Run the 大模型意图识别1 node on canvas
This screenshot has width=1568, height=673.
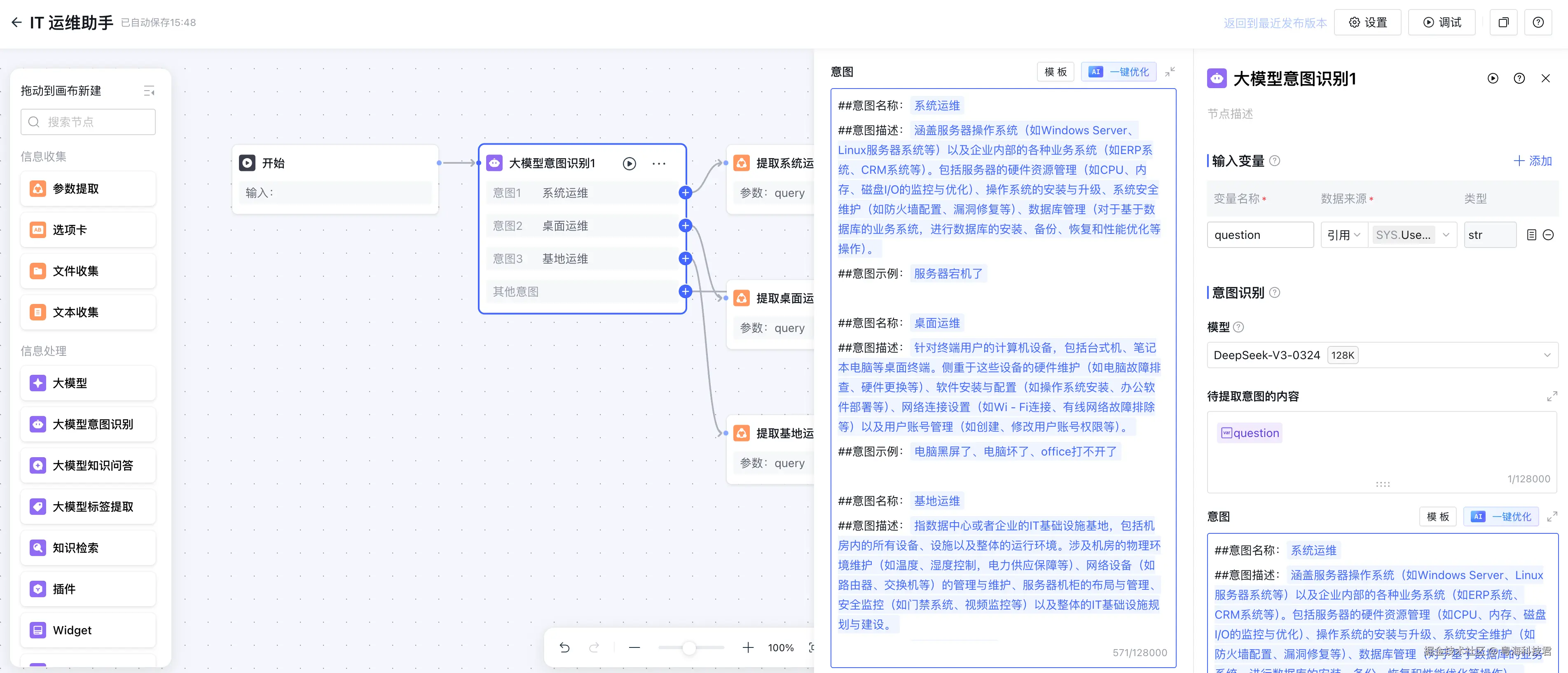[x=630, y=164]
